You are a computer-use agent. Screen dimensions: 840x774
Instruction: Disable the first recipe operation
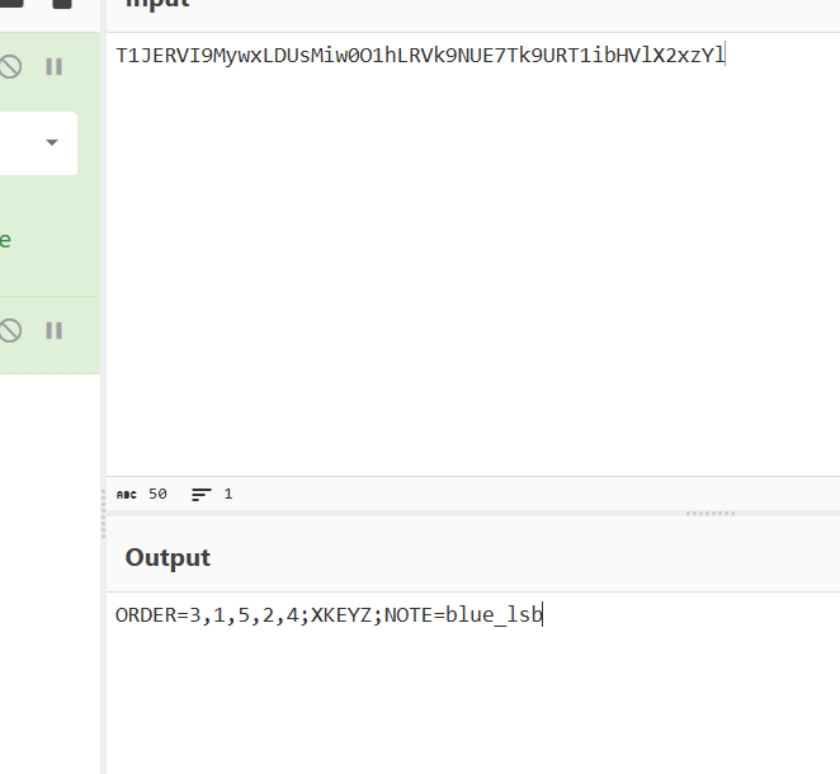coord(11,67)
